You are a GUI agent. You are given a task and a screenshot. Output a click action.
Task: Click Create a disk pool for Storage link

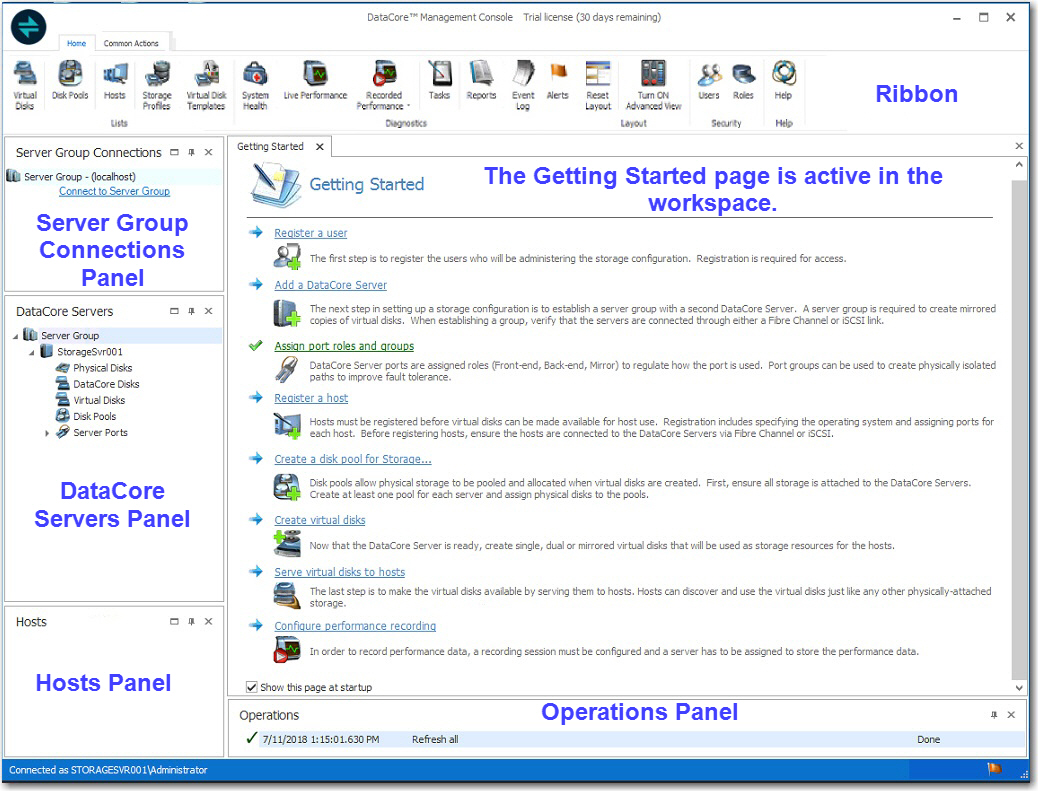[x=353, y=459]
